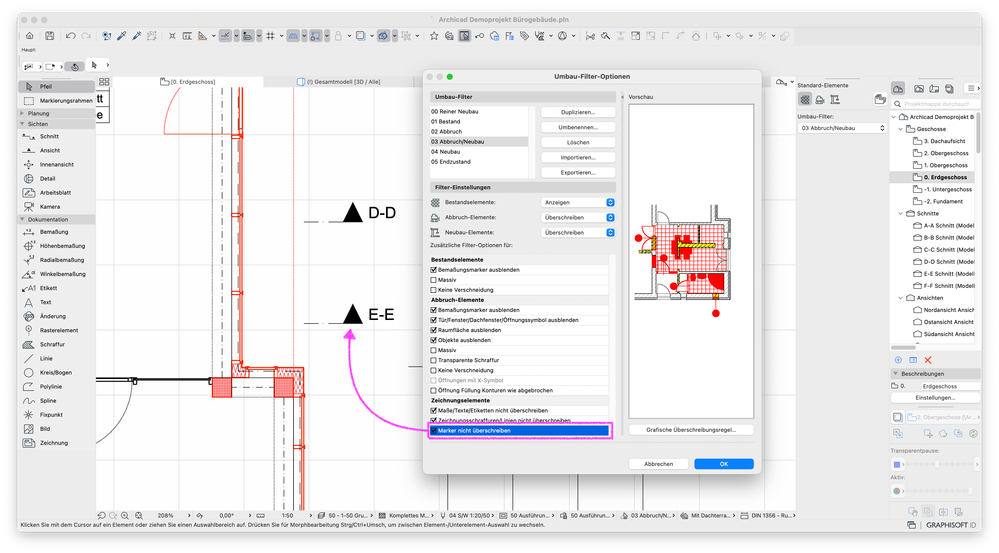Uncheck 'Objekte ausblenden' checkbox
This screenshot has height=553, width=999.
(434, 340)
